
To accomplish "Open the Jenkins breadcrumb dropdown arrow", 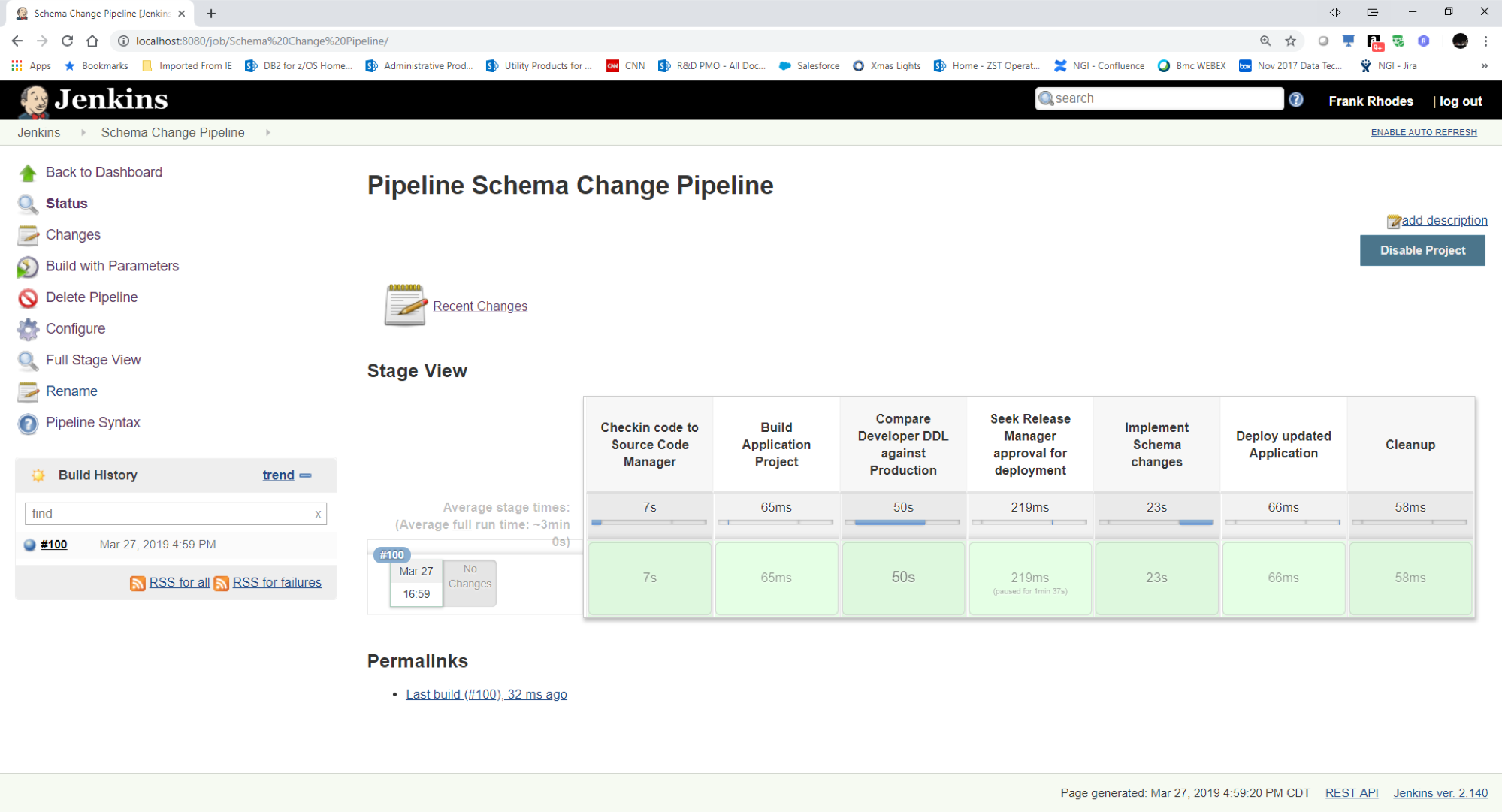I will pyautogui.click(x=83, y=132).
